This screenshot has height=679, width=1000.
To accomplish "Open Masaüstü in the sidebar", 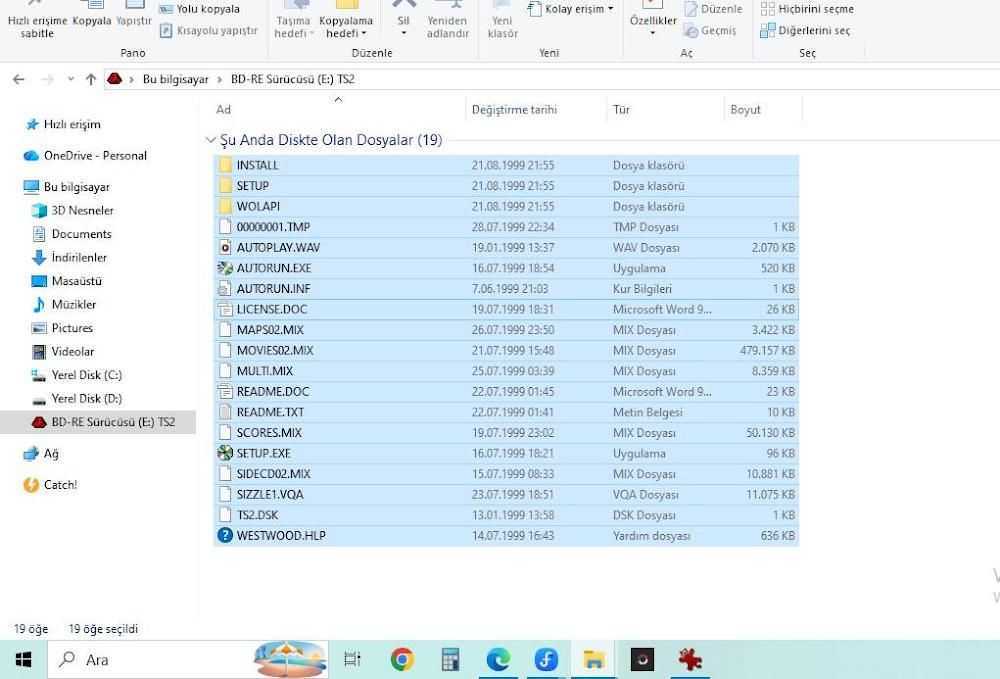I will pyautogui.click(x=66, y=281).
